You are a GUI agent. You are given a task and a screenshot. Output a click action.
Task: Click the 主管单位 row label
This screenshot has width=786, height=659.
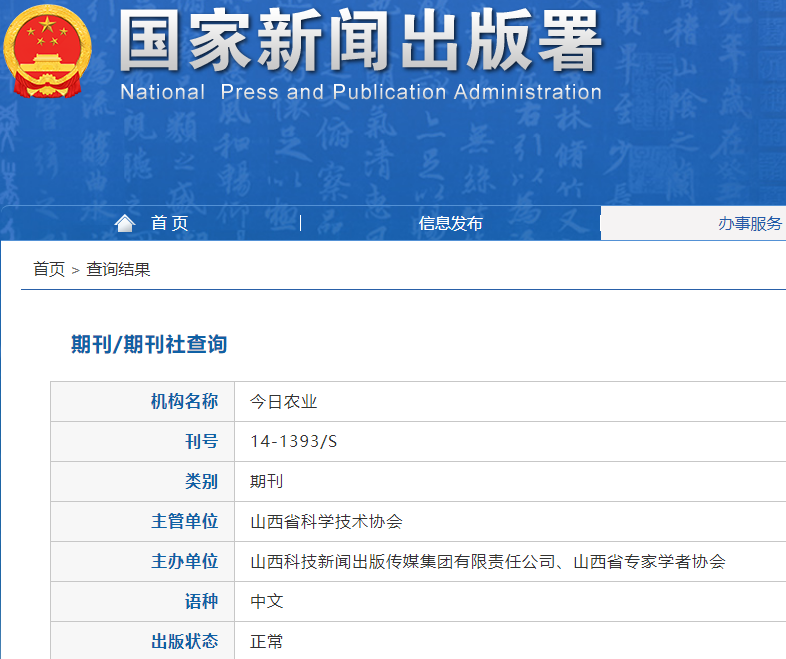(184, 522)
